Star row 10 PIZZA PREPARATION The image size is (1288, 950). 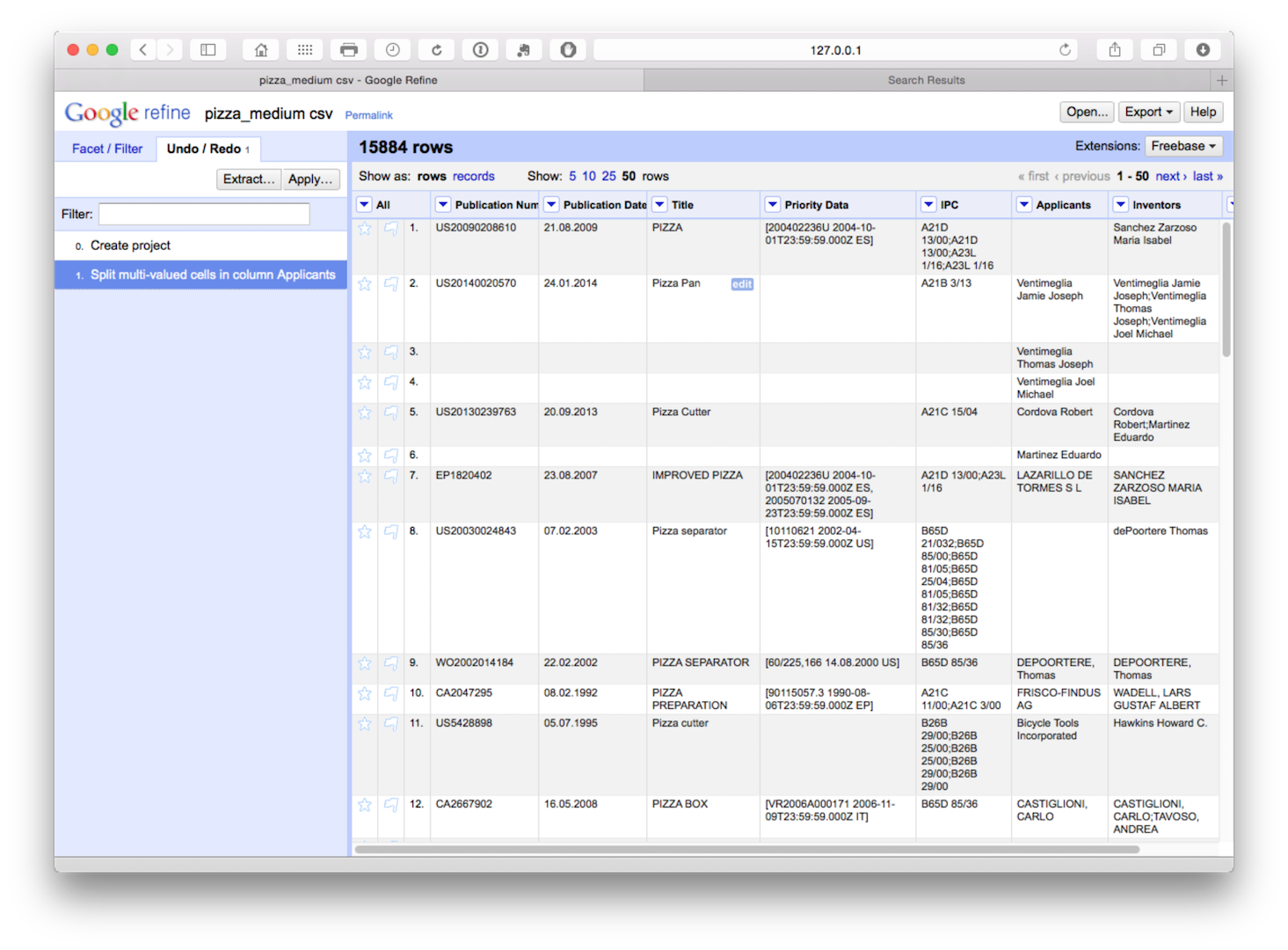click(x=364, y=694)
